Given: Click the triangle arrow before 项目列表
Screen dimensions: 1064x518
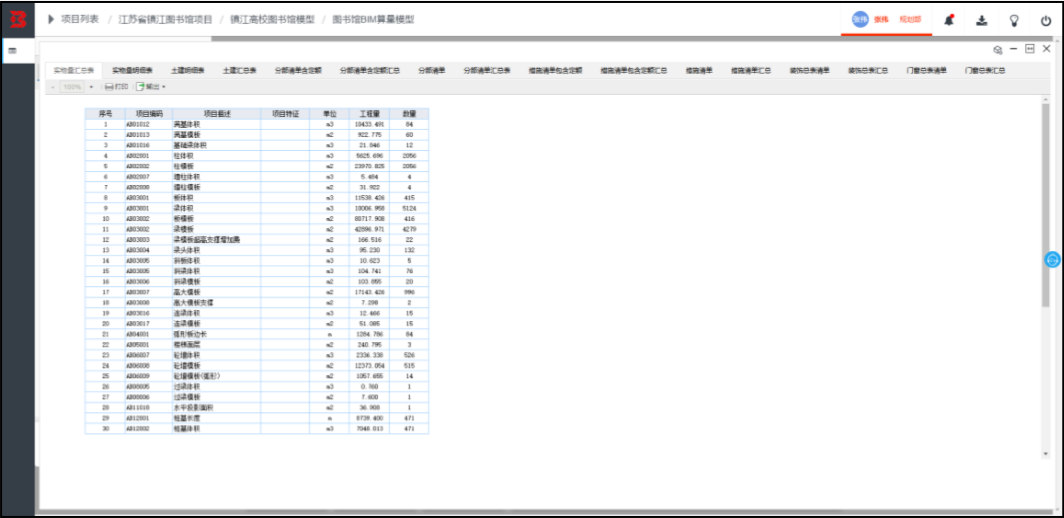Looking at the screenshot, I should point(51,20).
